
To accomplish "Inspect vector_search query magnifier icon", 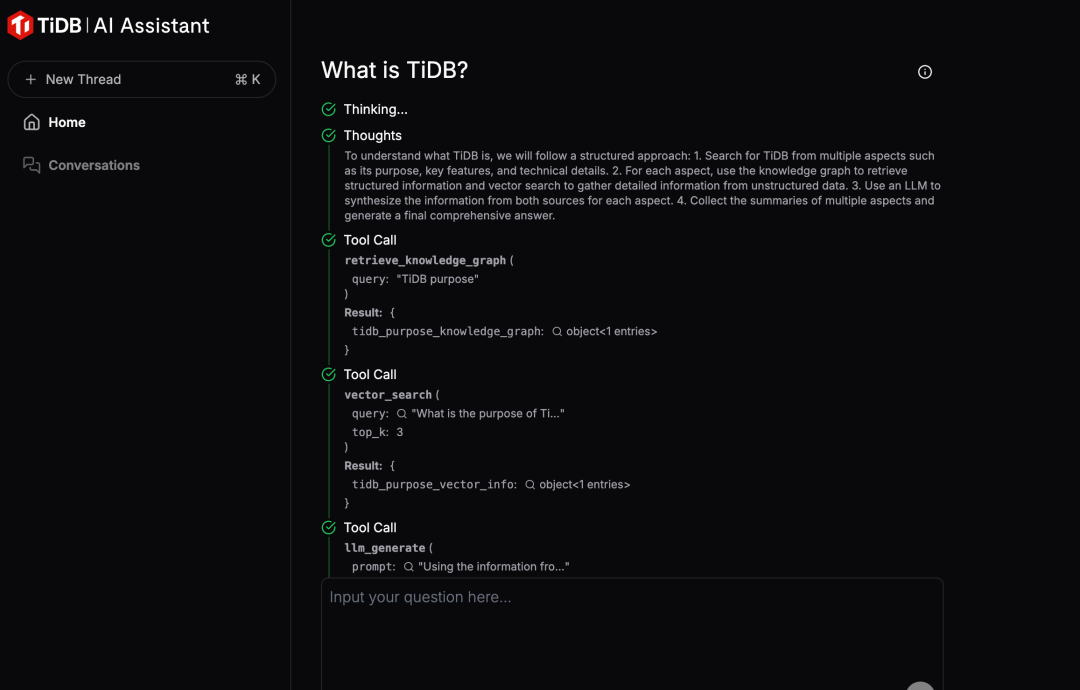I will (x=402, y=414).
